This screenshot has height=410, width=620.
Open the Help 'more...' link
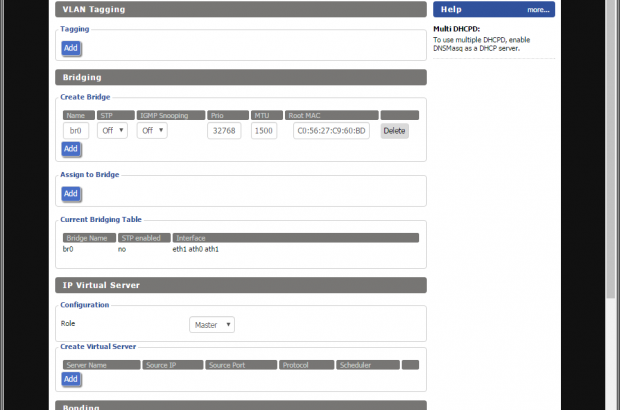point(538,10)
